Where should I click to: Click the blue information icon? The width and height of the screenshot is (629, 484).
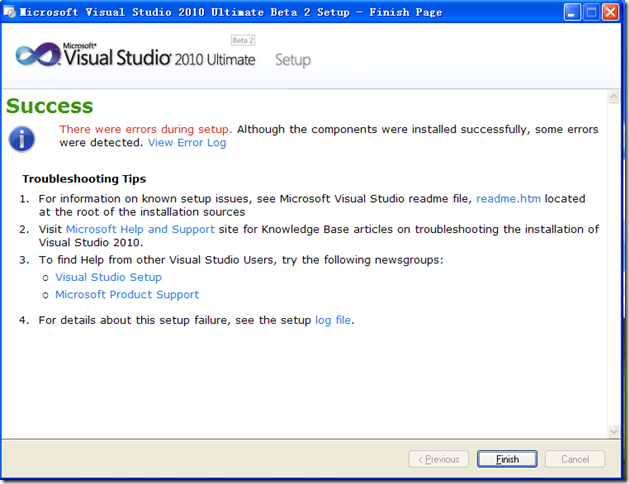[x=22, y=139]
